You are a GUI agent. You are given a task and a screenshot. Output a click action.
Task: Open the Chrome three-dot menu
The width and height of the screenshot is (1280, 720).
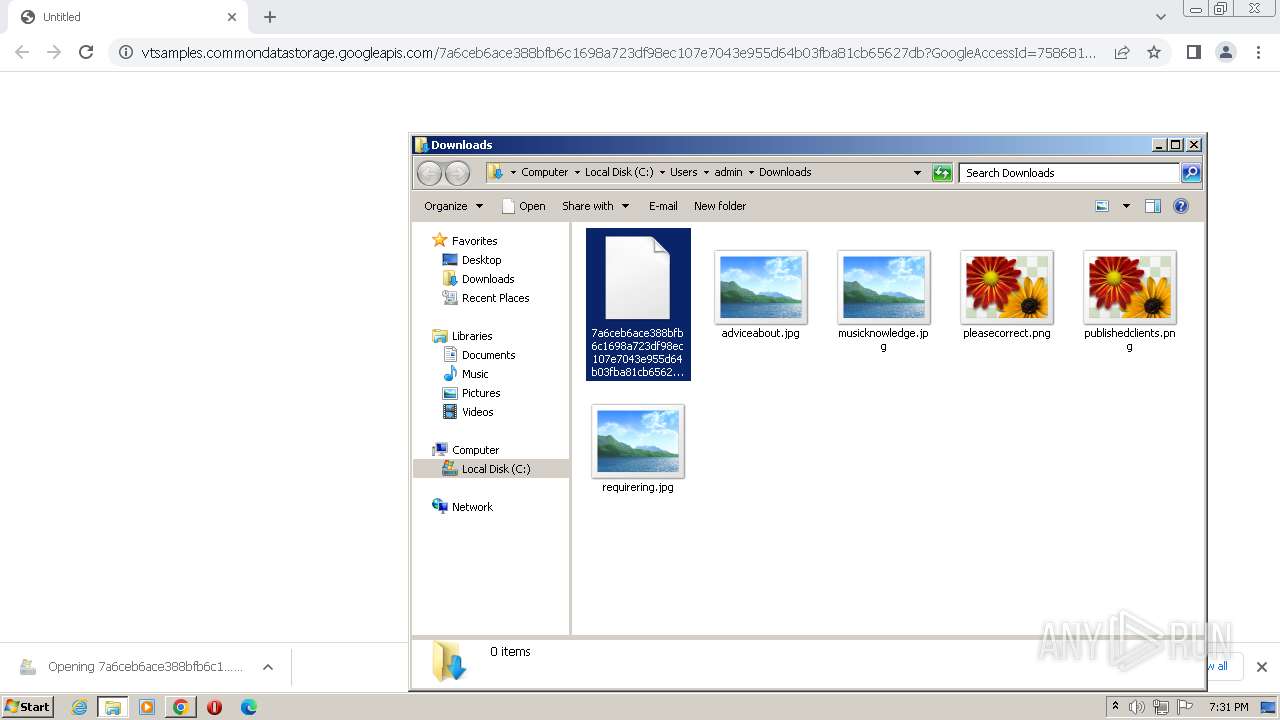click(1259, 52)
